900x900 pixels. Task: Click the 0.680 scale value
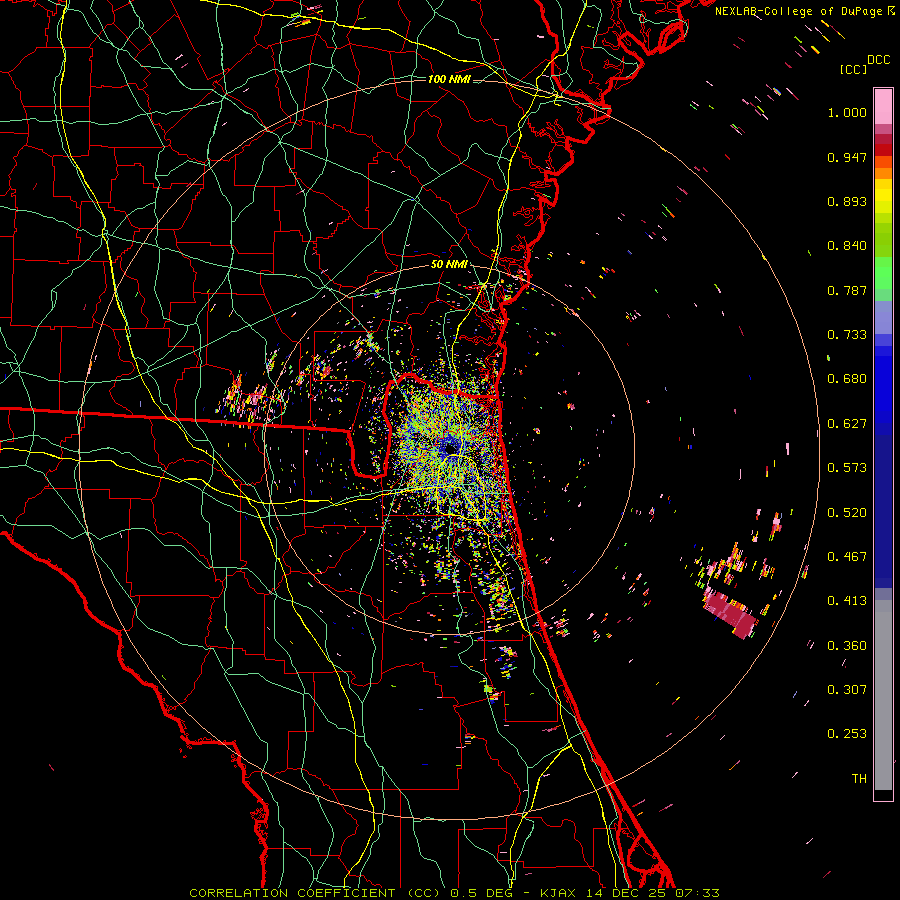click(x=847, y=379)
